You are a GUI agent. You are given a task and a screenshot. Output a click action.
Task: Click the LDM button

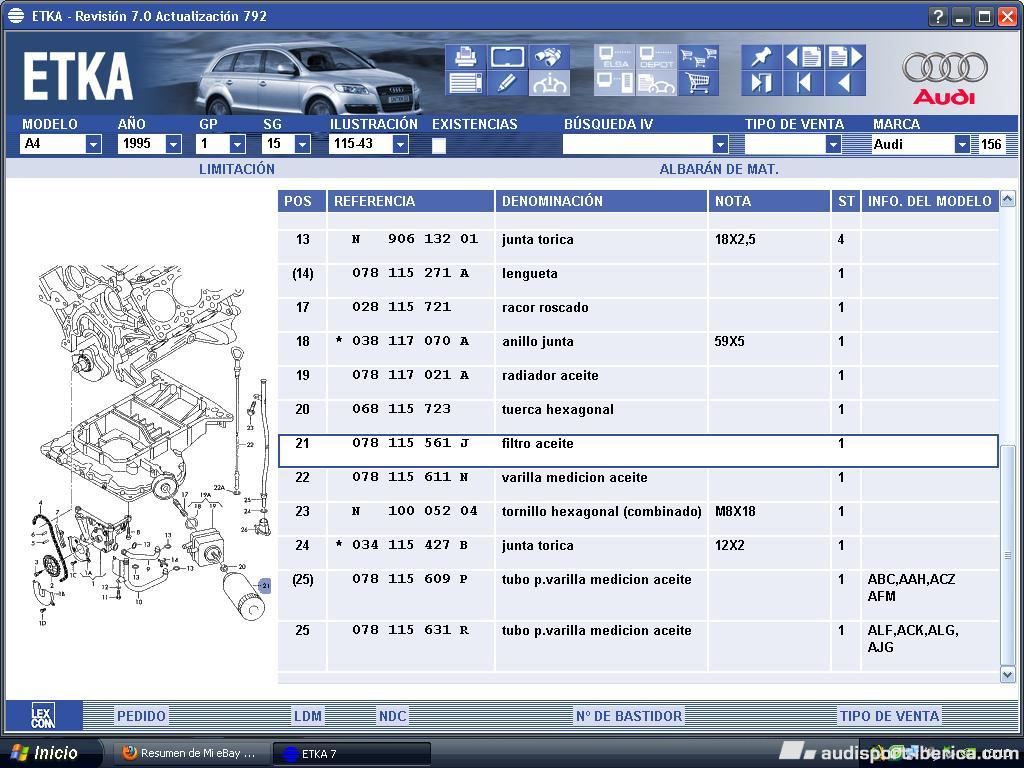[308, 716]
